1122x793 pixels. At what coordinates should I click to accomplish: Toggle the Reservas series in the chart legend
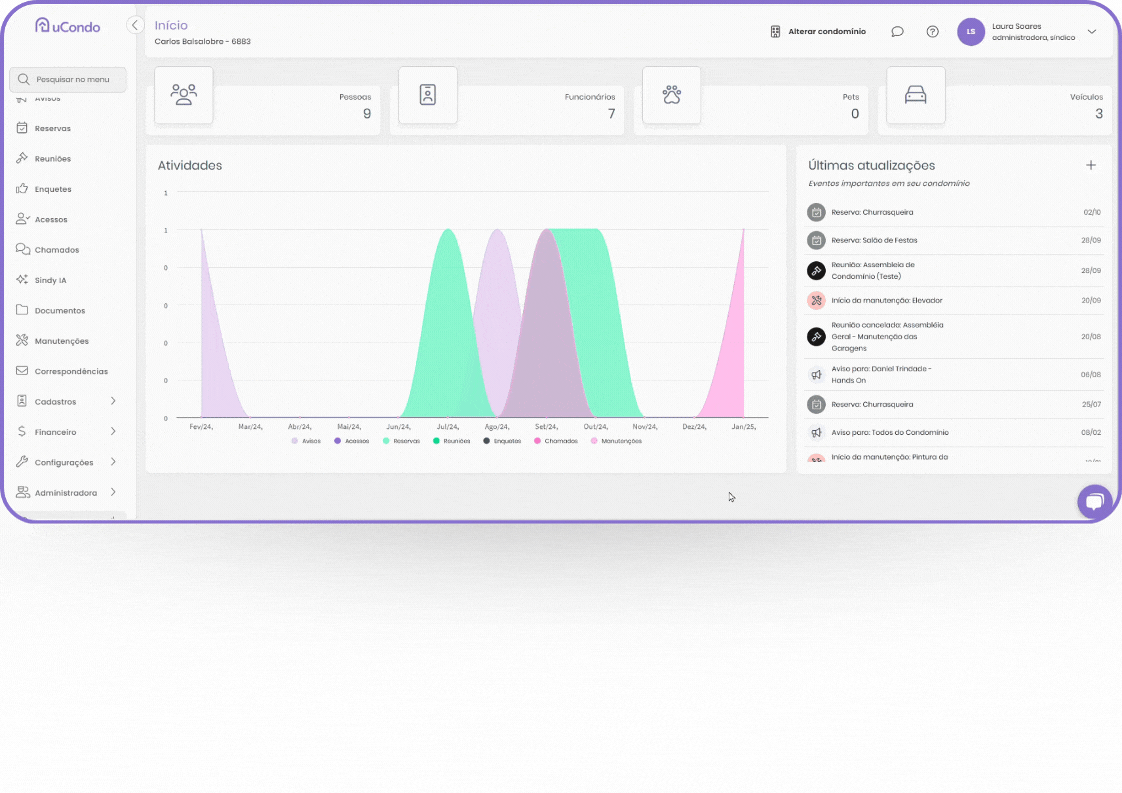coord(401,441)
